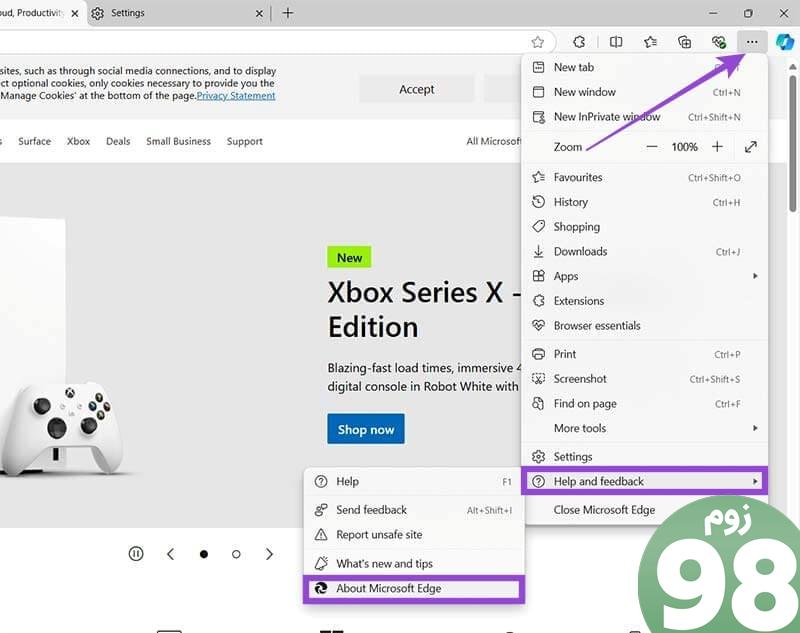This screenshot has width=800, height=633.
Task: Select Shopping in the menu
Action: [x=645, y=227]
